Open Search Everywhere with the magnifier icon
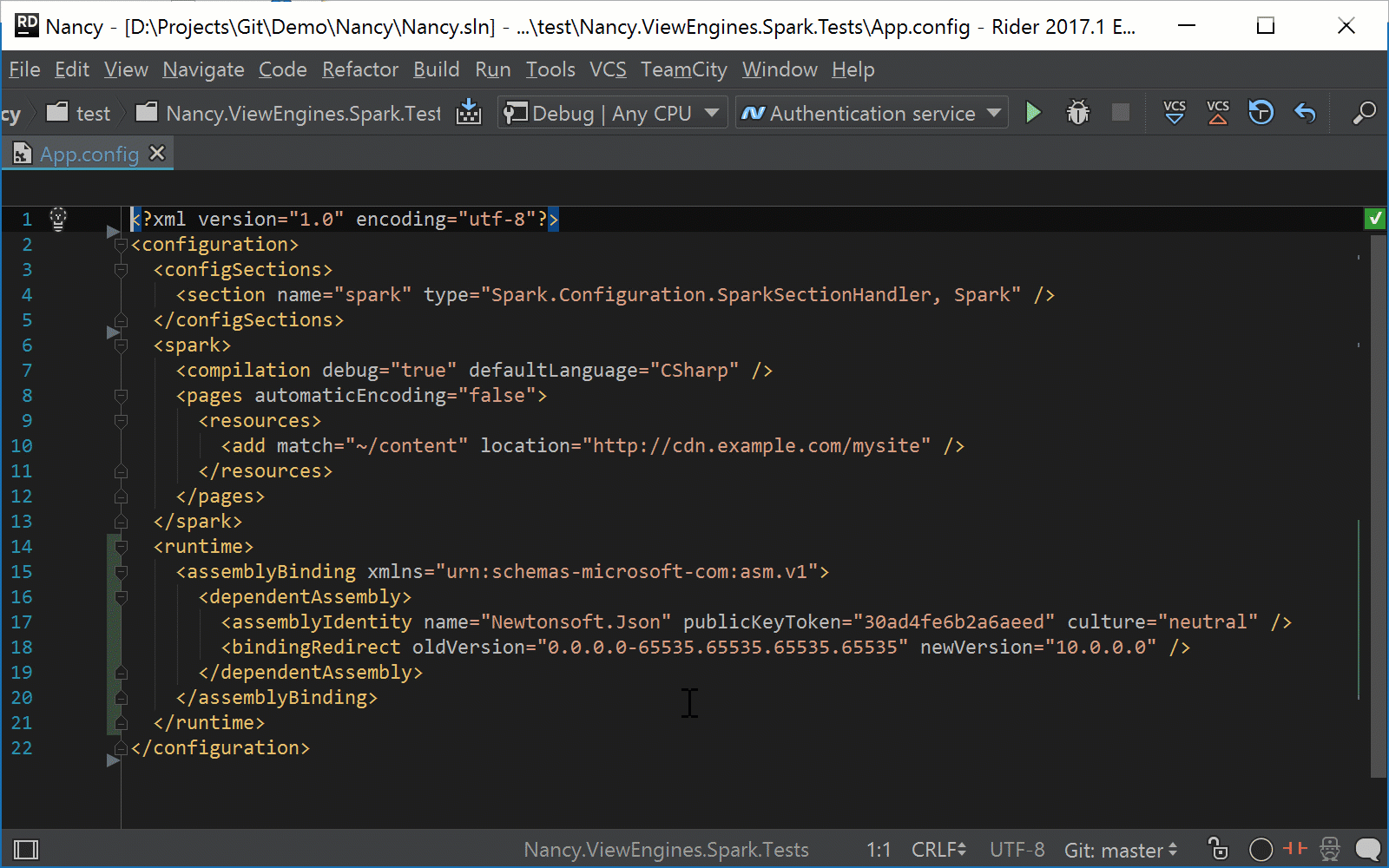This screenshot has width=1389, height=868. point(1363,113)
